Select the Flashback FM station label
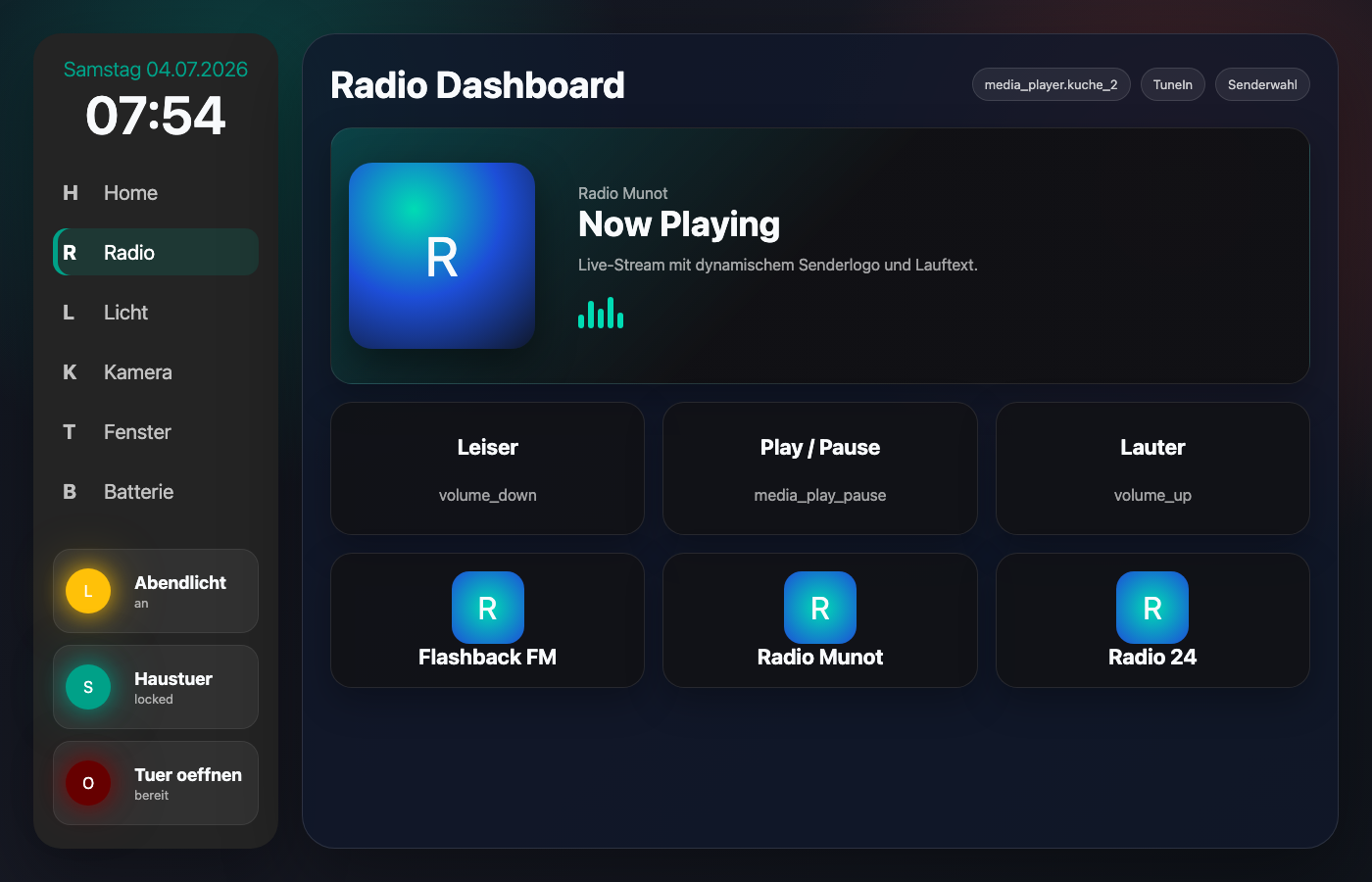 488,658
